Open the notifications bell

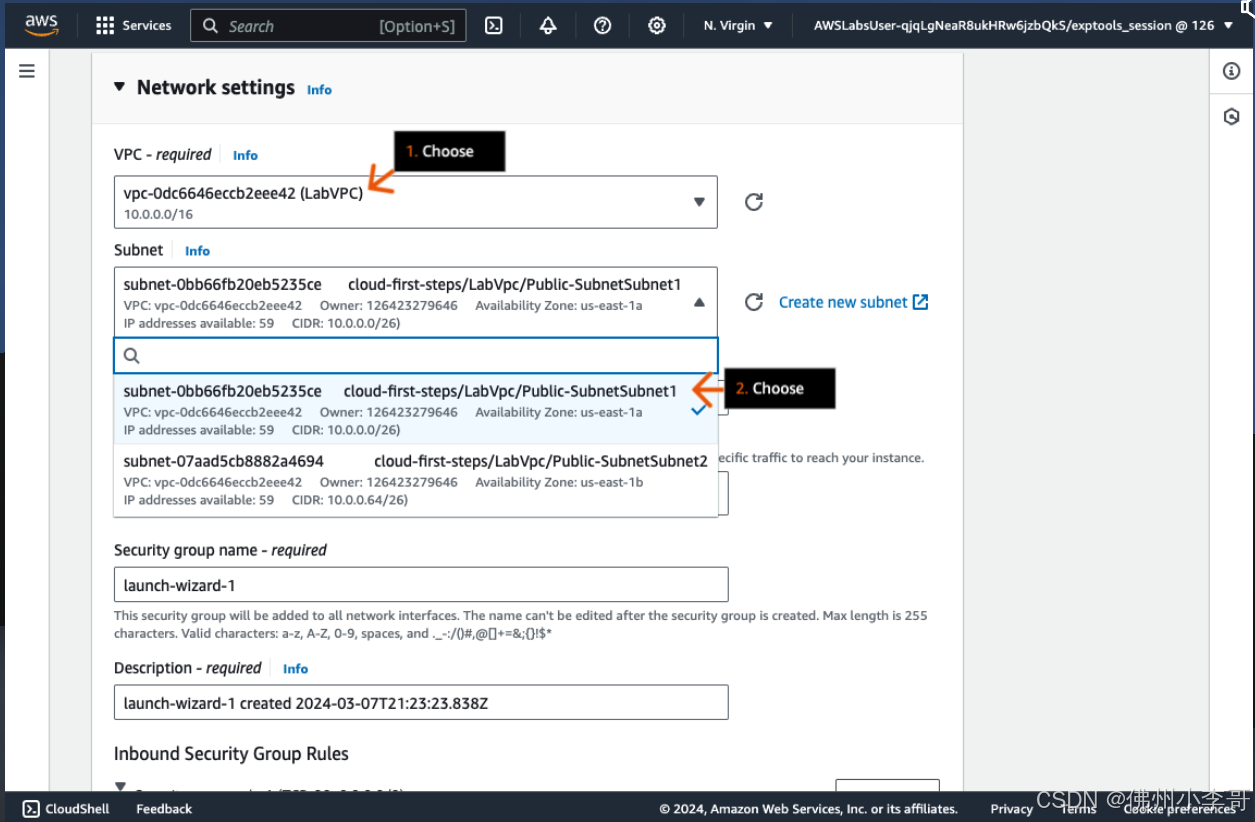point(548,26)
